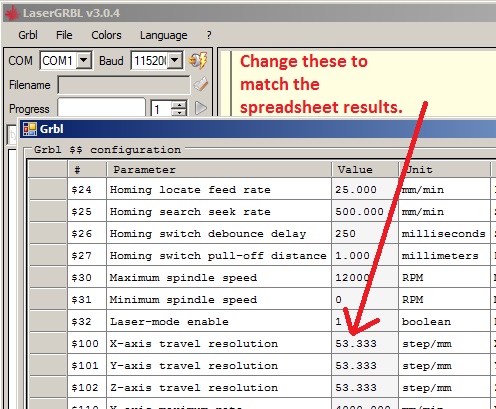The height and width of the screenshot is (409, 496).
Task: Open the Grbl menu
Action: coord(28,35)
